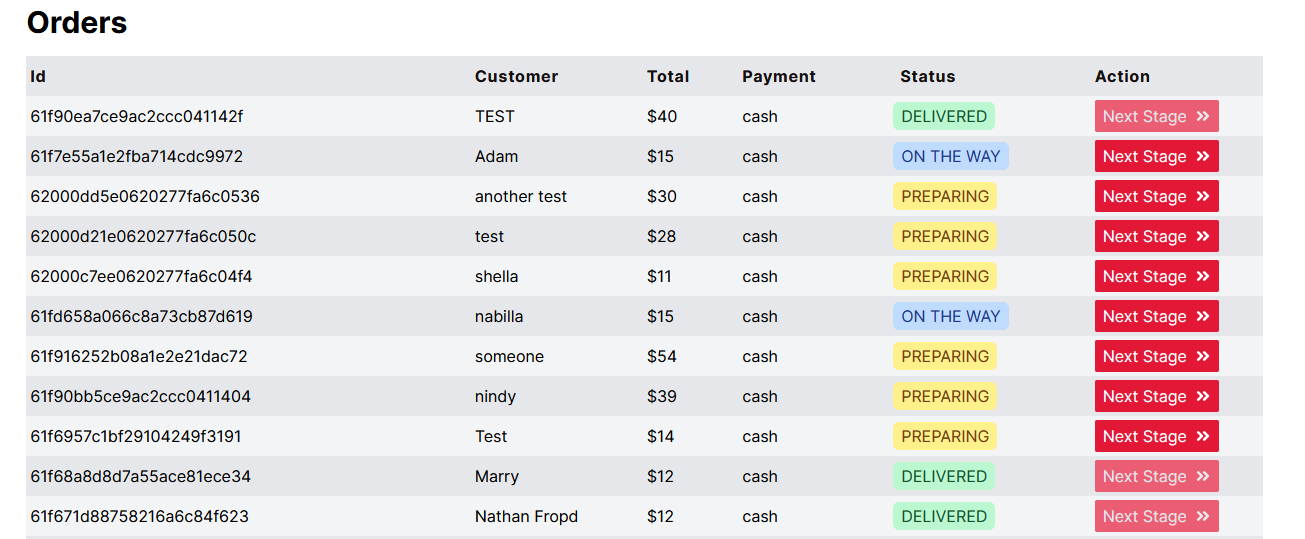
Task: Click customer name Adam
Action: tap(496, 156)
